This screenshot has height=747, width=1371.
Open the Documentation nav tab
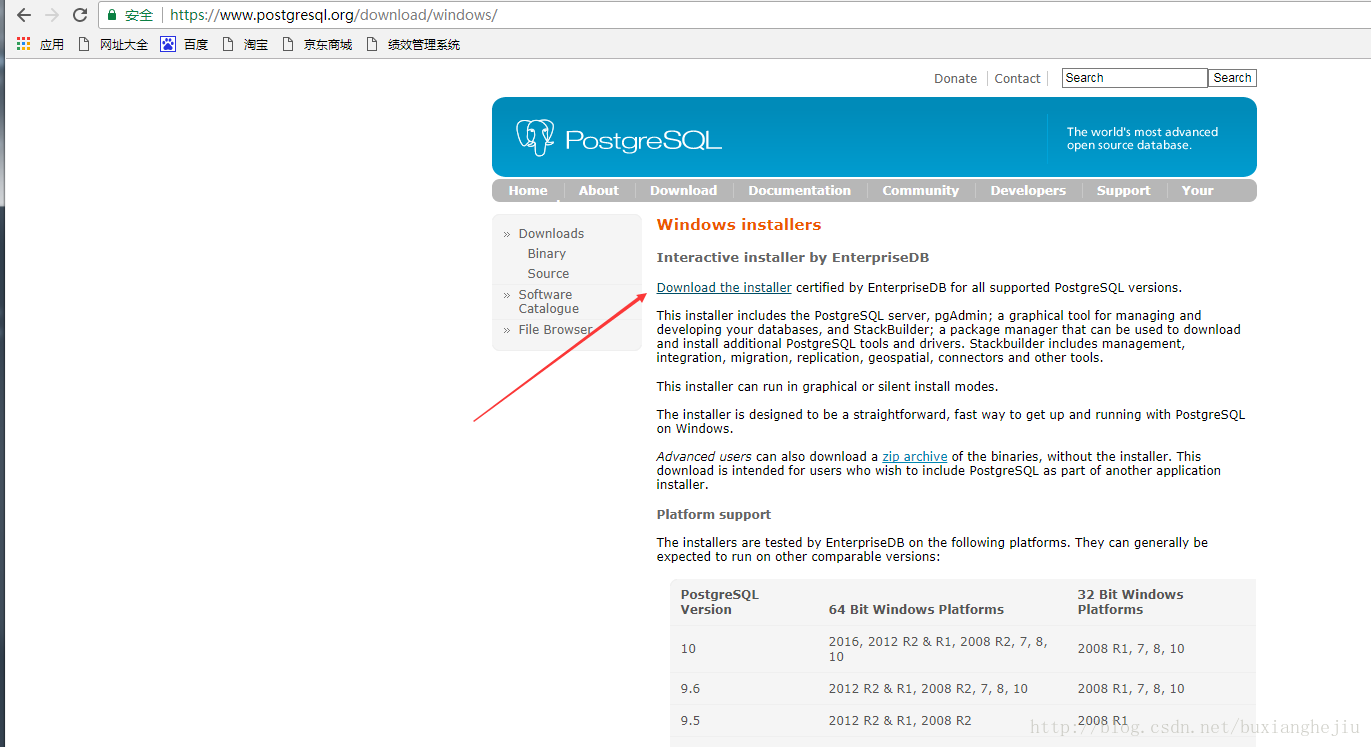click(799, 190)
